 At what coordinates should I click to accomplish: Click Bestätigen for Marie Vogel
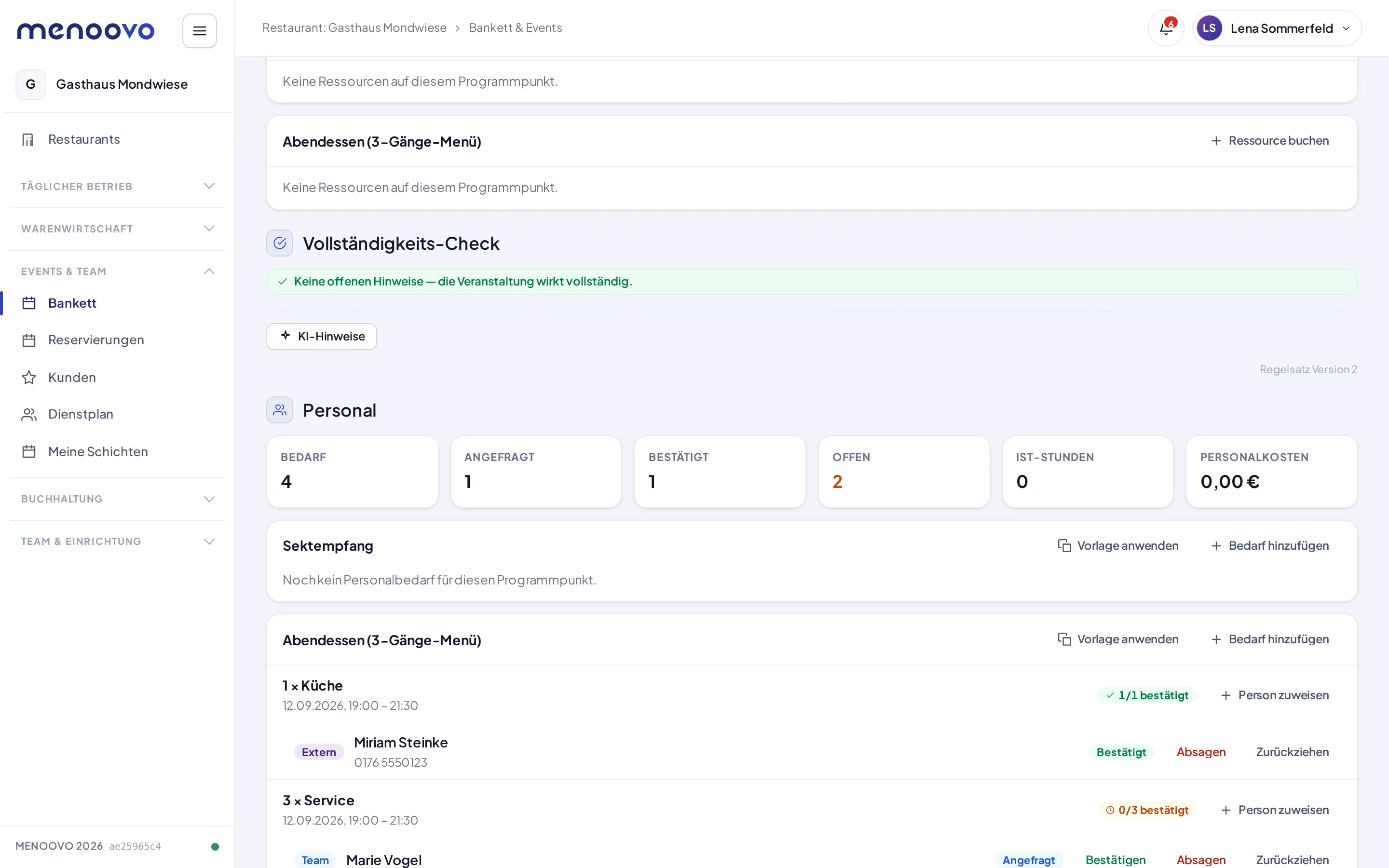point(1115,860)
